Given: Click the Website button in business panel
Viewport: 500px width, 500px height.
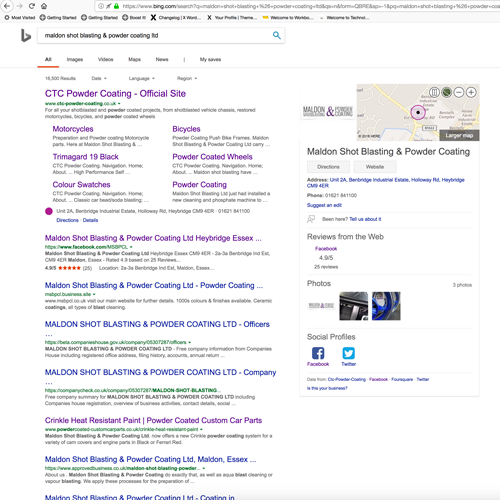Looking at the screenshot, I should (x=375, y=167).
